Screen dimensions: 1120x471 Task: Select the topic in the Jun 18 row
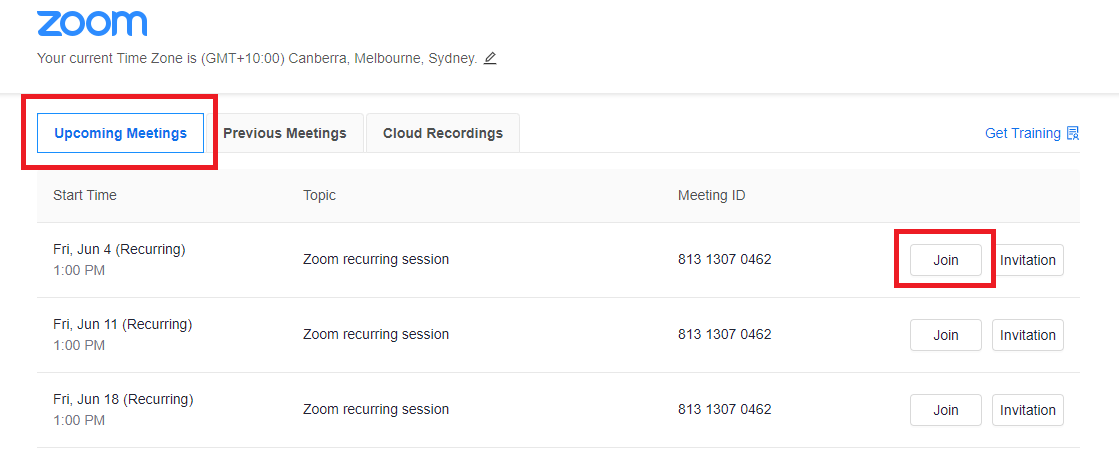(376, 410)
